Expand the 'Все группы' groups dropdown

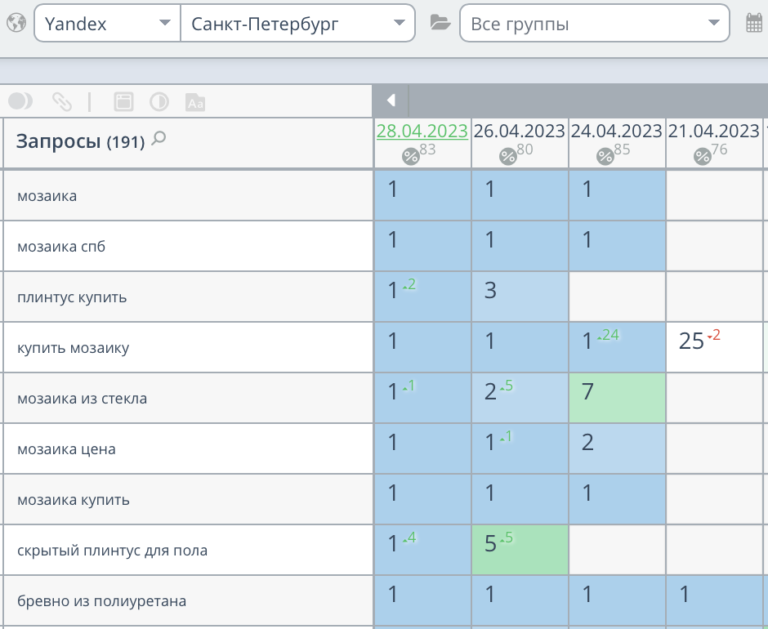pos(594,23)
